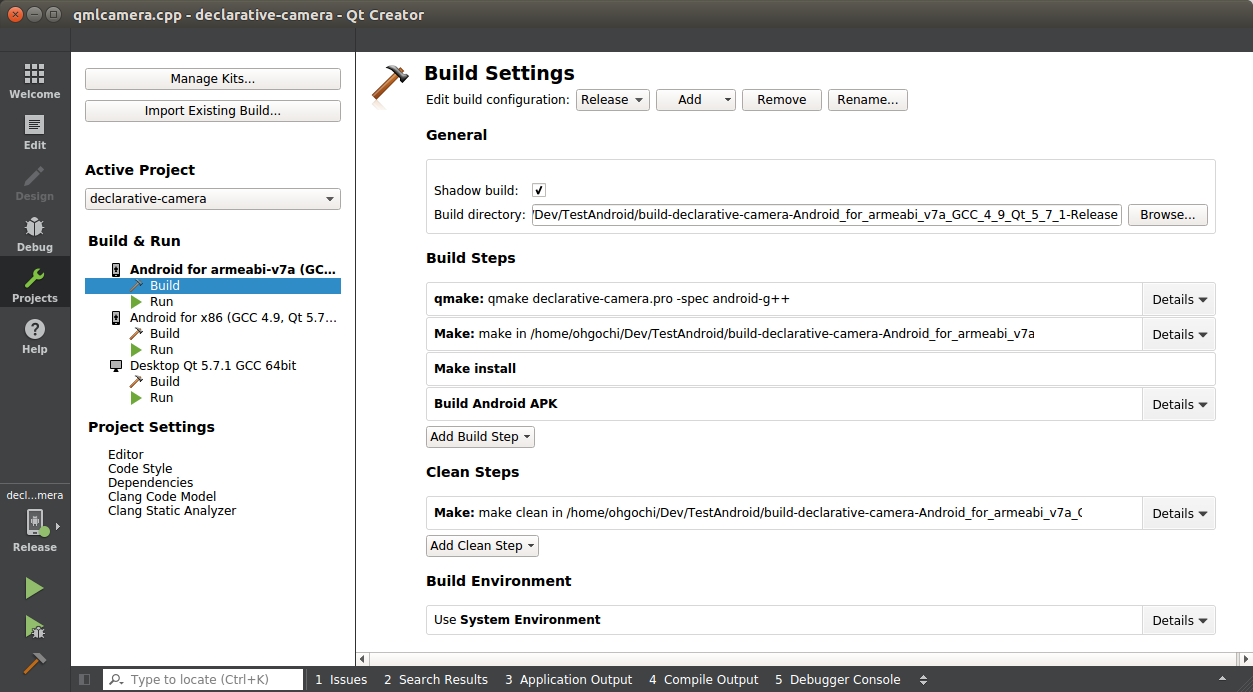Select Run under Android for x86
The image size is (1253, 692).
click(161, 350)
